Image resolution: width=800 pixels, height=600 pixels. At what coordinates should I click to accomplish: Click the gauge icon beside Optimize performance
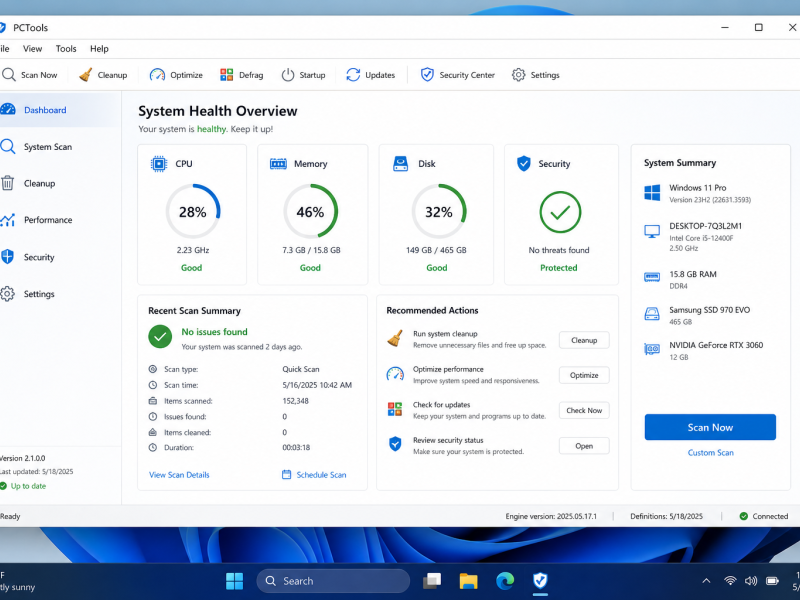point(395,374)
